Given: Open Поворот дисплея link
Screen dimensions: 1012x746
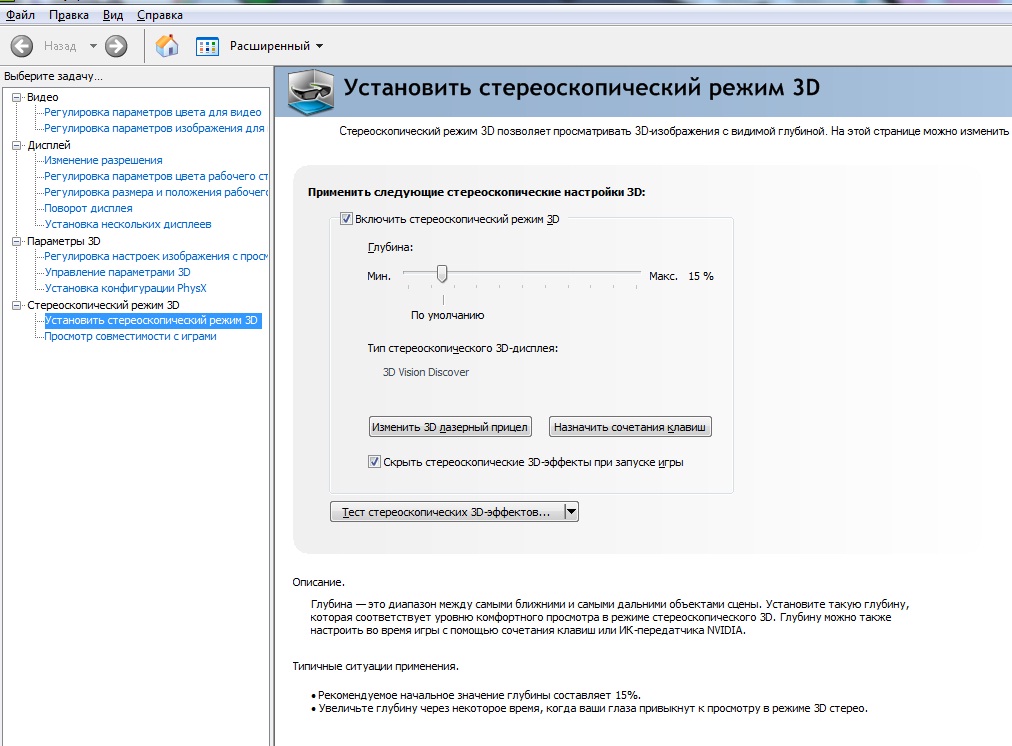Looking at the screenshot, I should pyautogui.click(x=88, y=208).
